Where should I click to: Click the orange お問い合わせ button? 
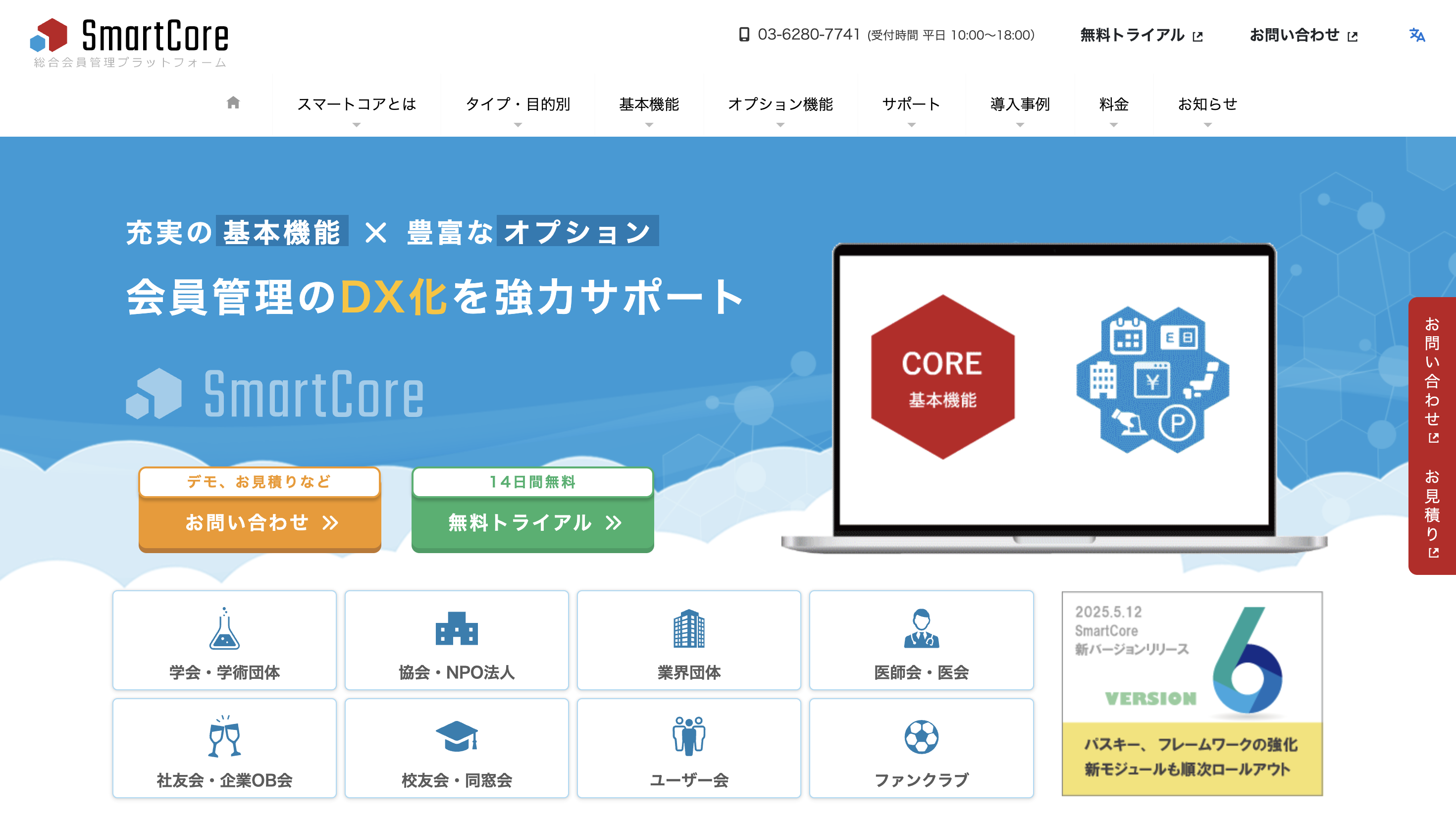(260, 523)
